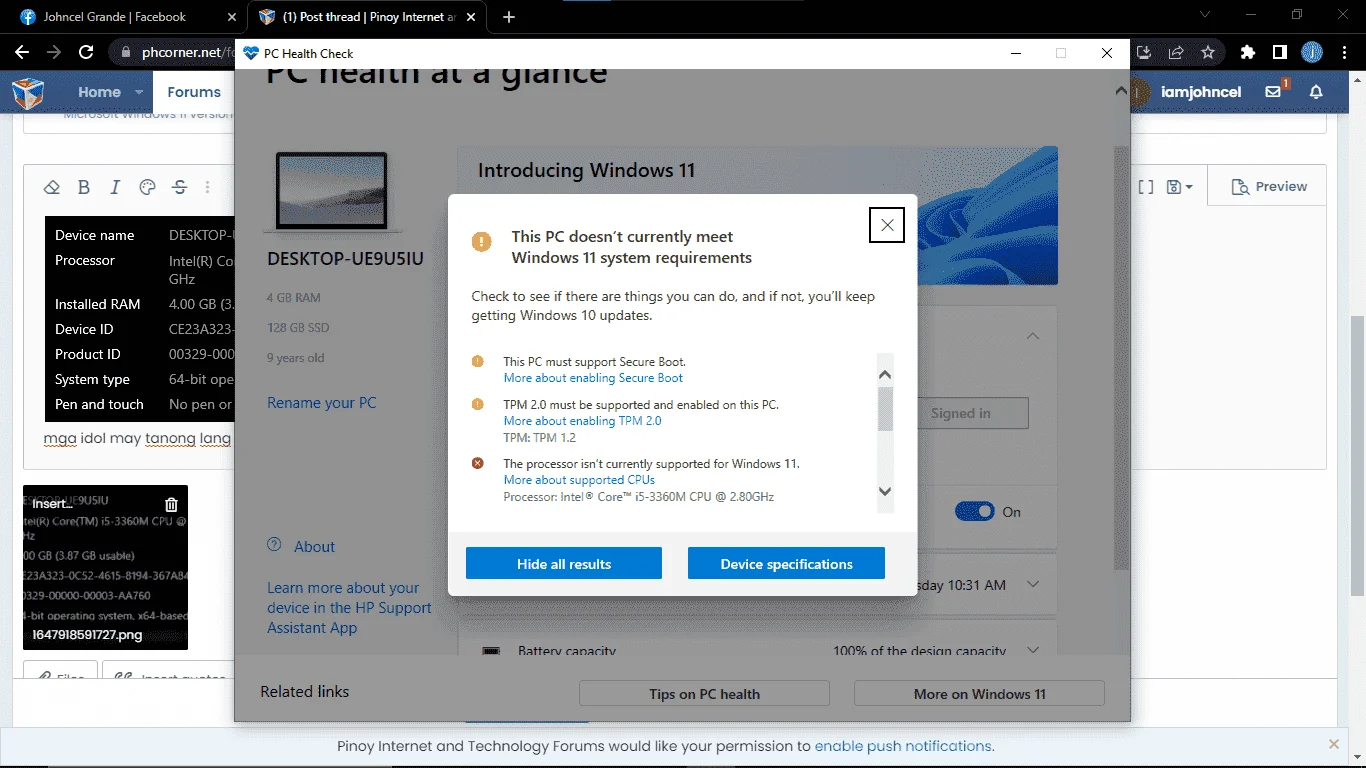Open a new browser tab
The image size is (1366, 768).
pos(509,17)
